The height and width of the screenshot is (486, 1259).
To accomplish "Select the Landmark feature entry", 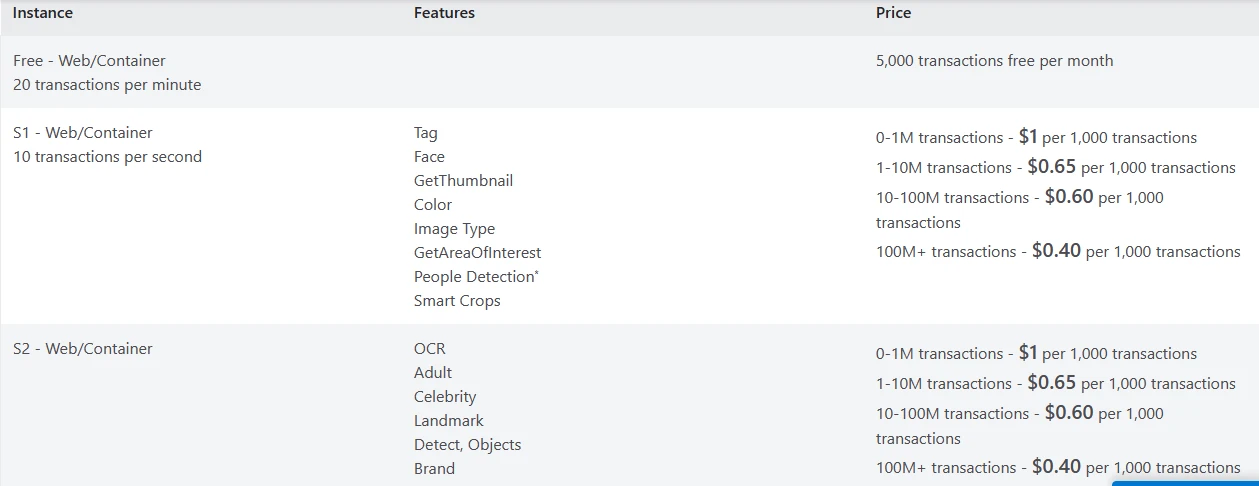I will pyautogui.click(x=449, y=421).
